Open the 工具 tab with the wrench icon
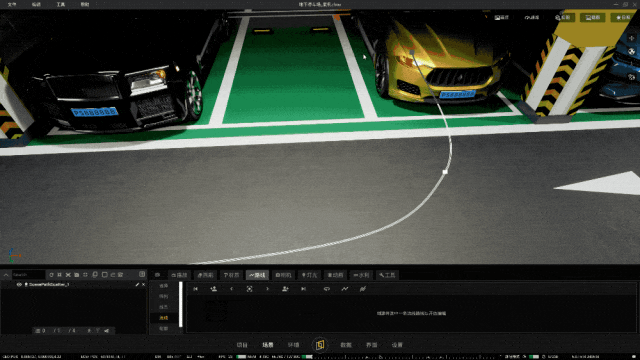The height and width of the screenshot is (360, 640). click(x=387, y=275)
